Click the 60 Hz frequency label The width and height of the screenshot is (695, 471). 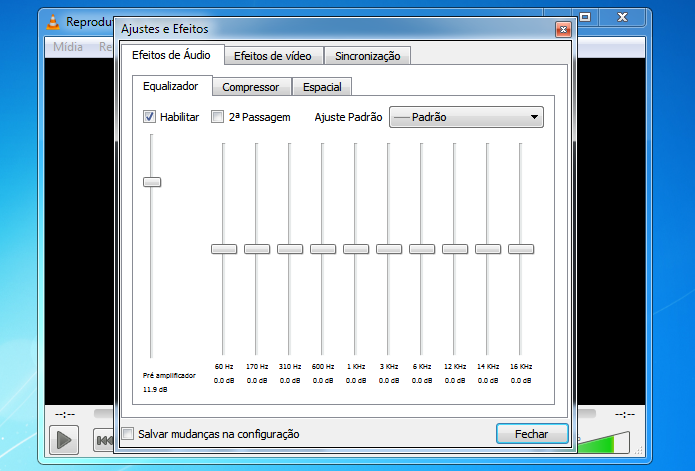[224, 366]
